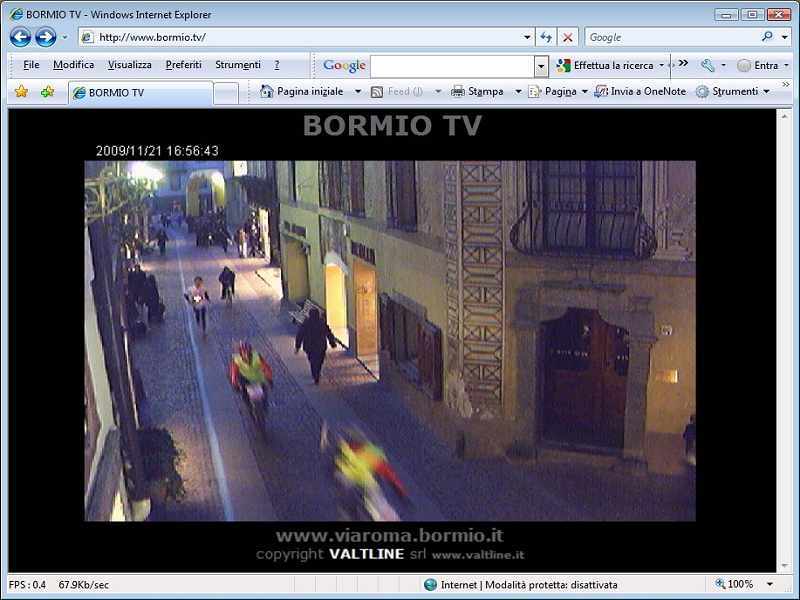Open the Google toolbar search box dropdown

coord(542,66)
